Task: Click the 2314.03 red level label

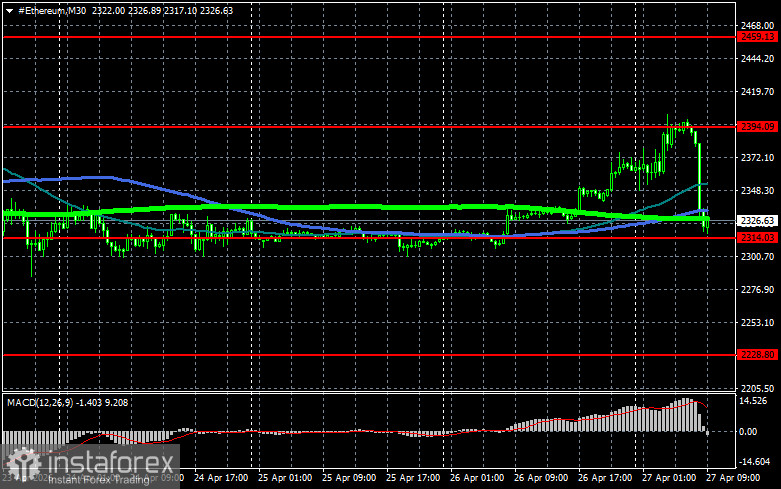Action: click(757, 238)
